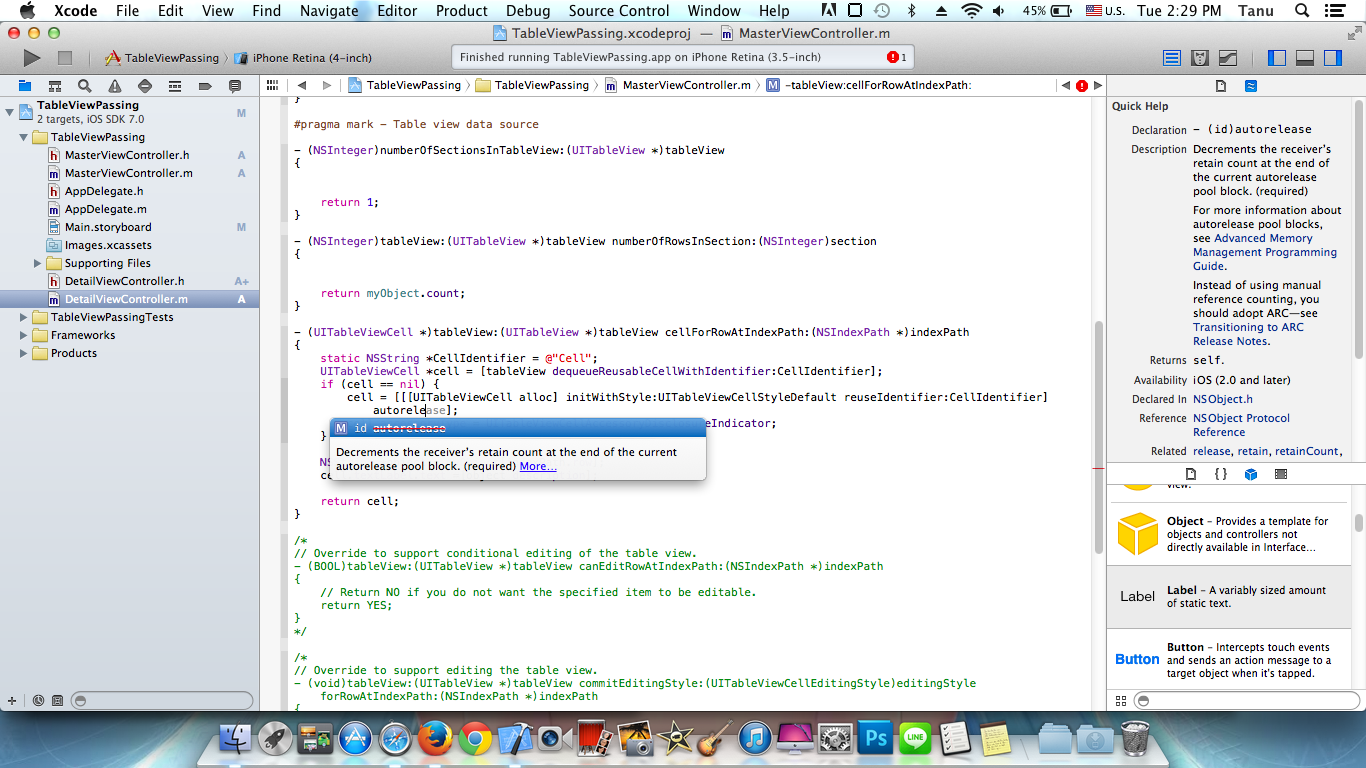The width and height of the screenshot is (1366, 768).
Task: Jump to the previous issue in jump bar
Action: (1065, 86)
